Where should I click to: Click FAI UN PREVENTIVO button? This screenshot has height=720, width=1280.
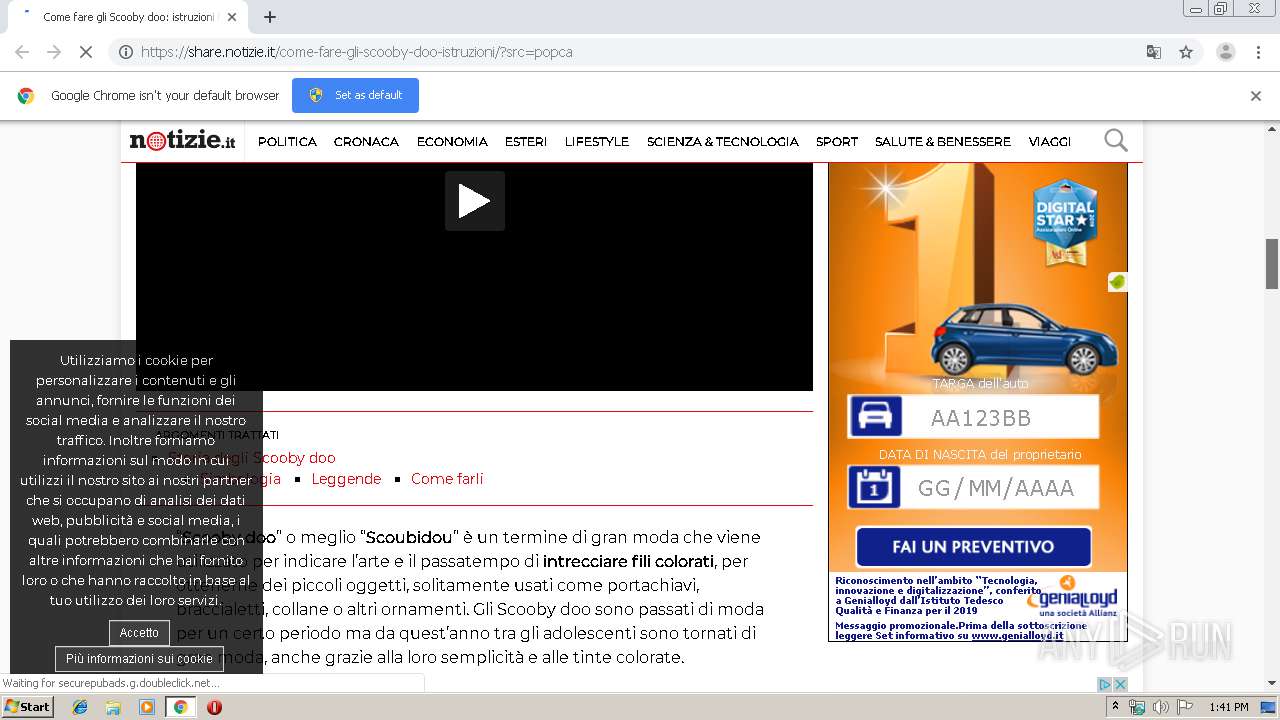pyautogui.click(x=973, y=547)
